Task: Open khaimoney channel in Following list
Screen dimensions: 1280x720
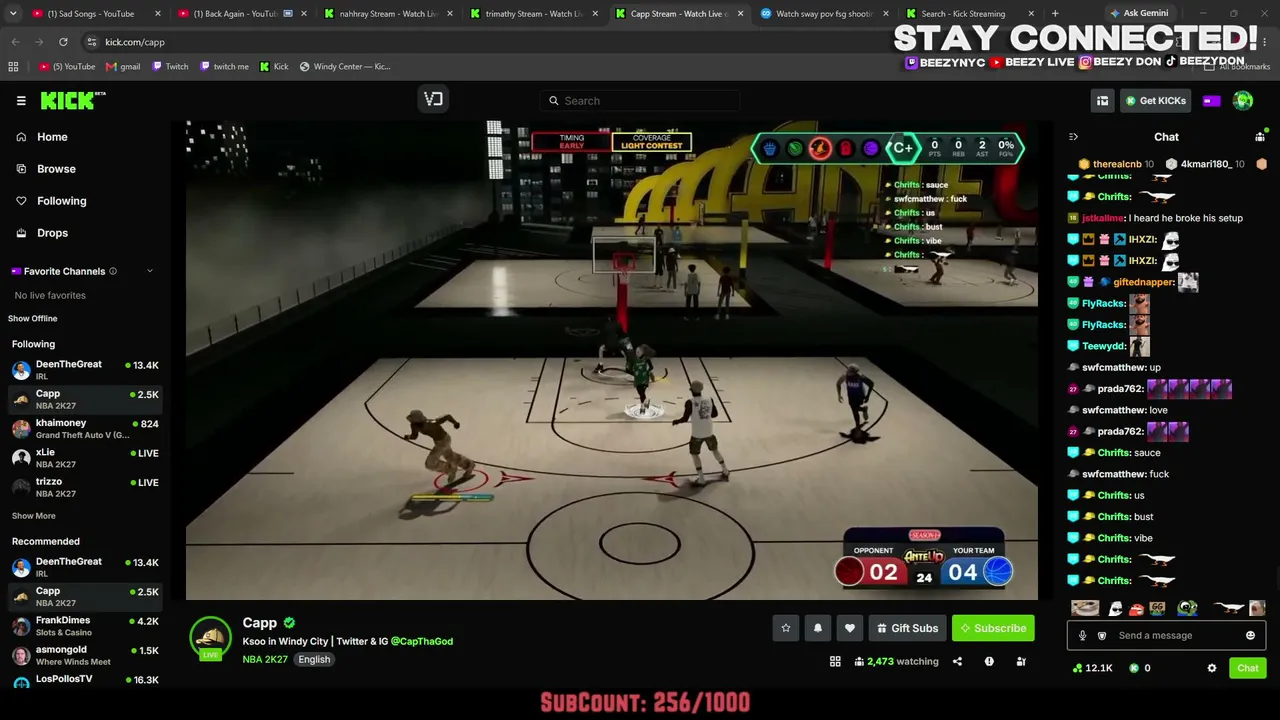Action: coord(85,428)
